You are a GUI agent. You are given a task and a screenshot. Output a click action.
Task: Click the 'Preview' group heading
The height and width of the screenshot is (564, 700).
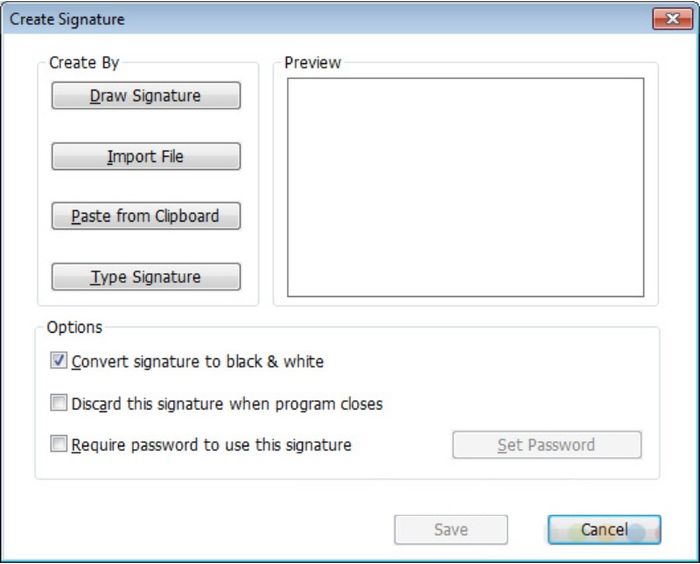pyautogui.click(x=312, y=63)
